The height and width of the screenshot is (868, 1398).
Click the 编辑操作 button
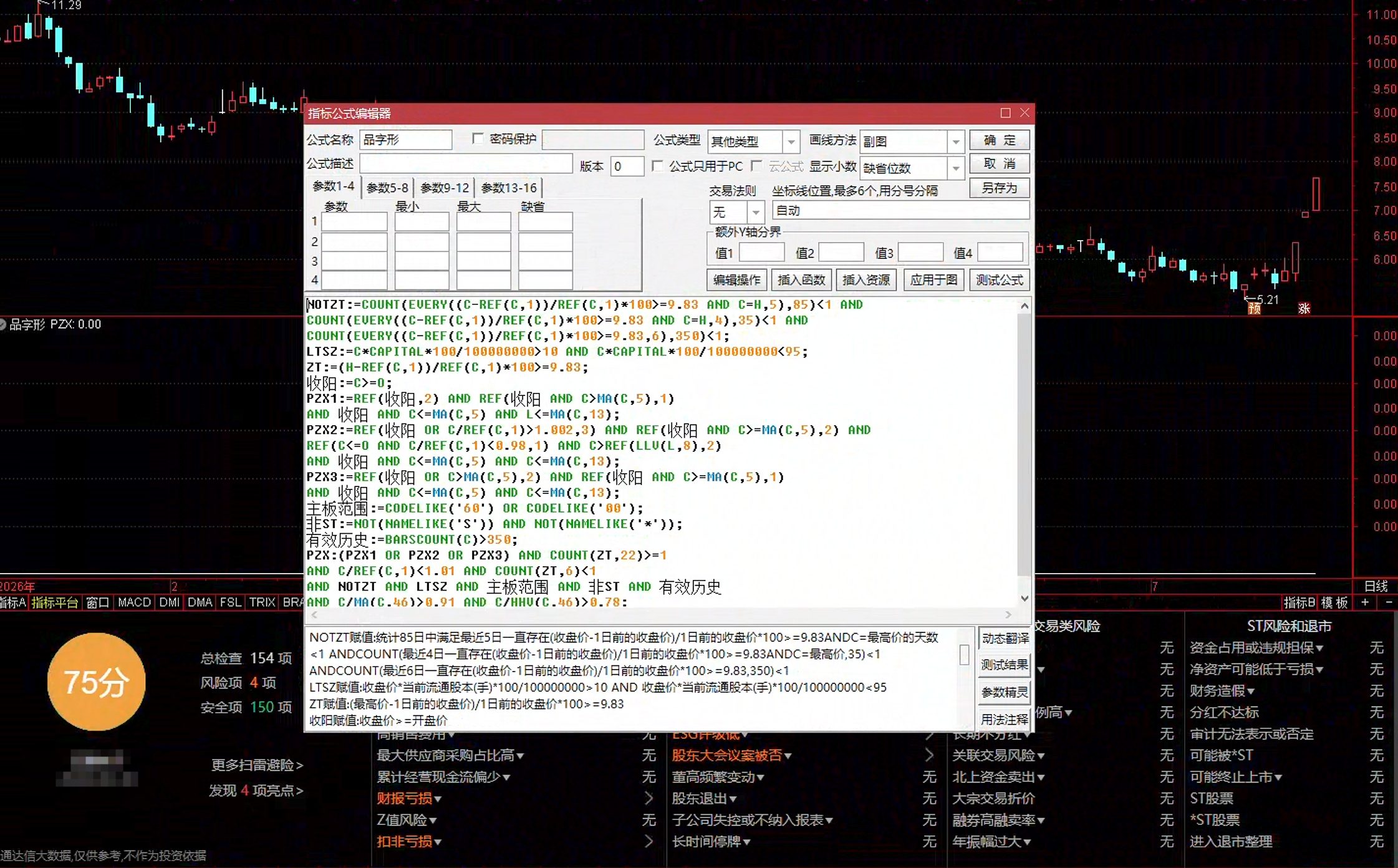point(737,280)
